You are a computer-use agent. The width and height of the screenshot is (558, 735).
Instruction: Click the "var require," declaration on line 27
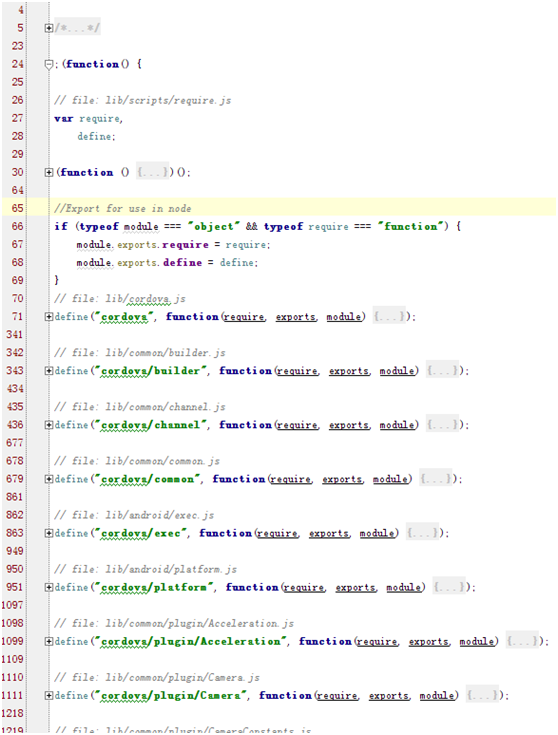(89, 119)
